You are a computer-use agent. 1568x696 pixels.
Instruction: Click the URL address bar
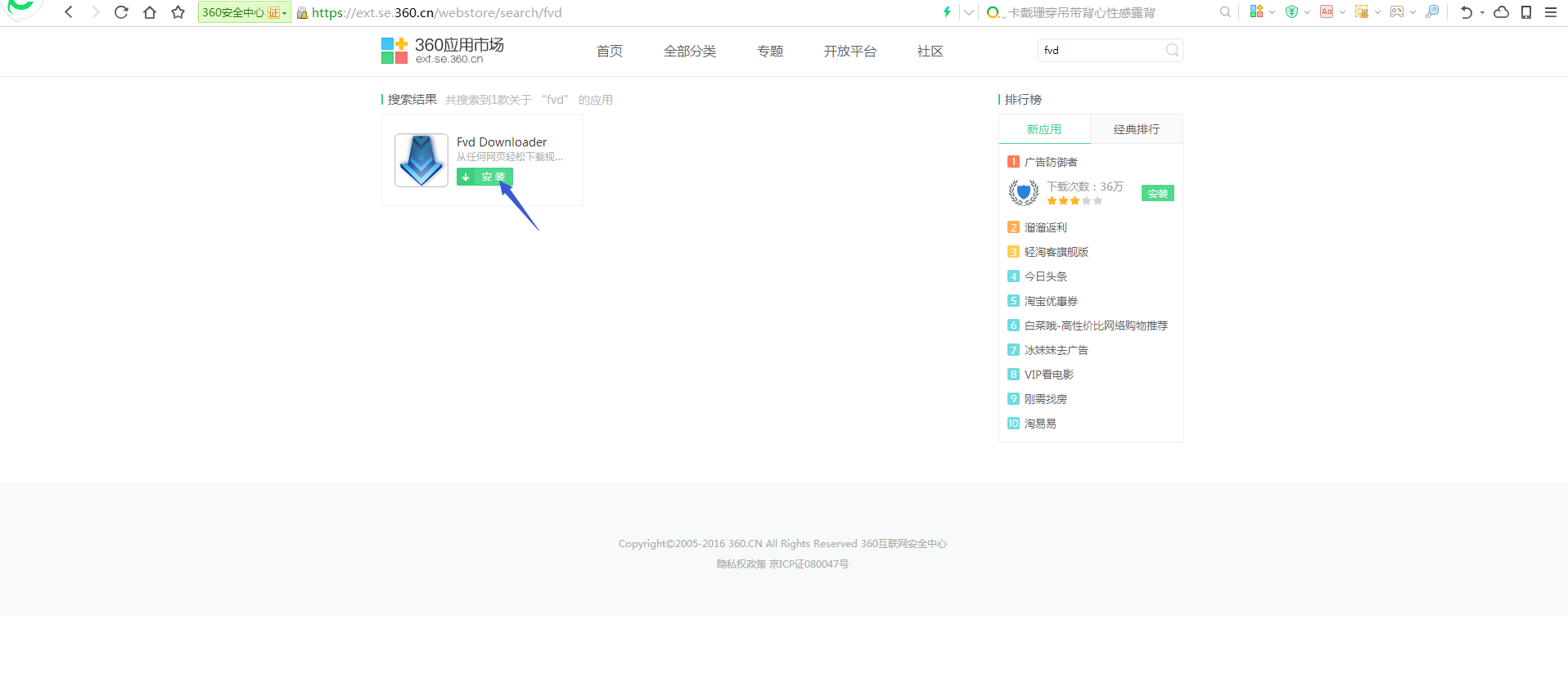tap(614, 12)
